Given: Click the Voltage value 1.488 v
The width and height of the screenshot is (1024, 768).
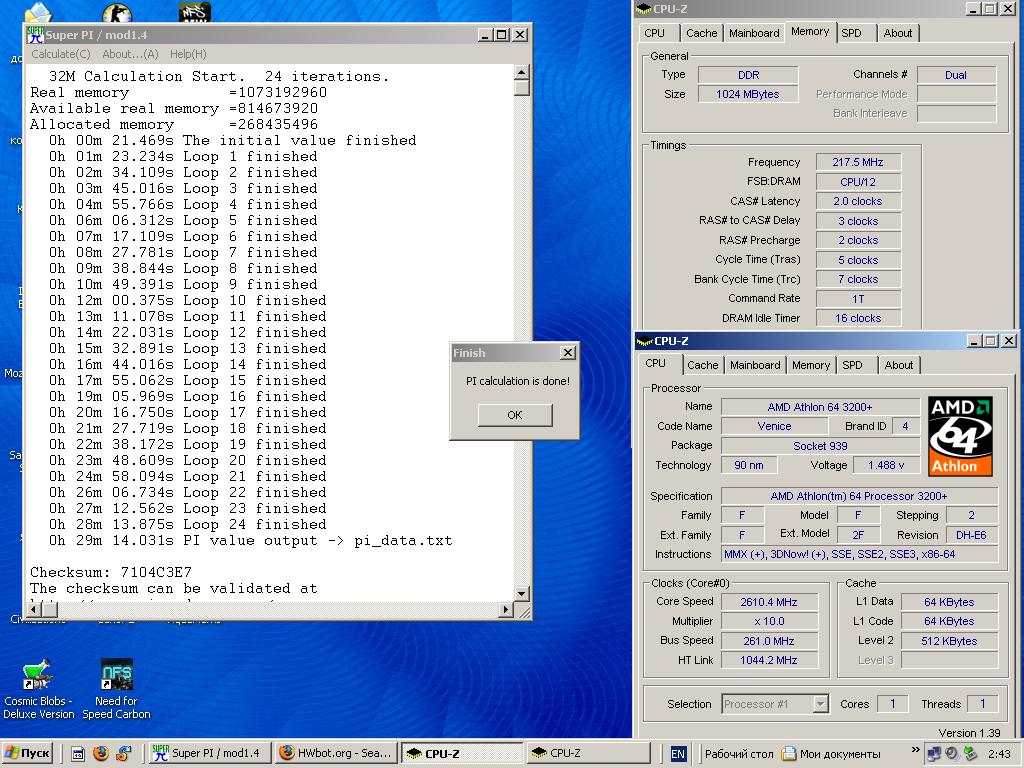Looking at the screenshot, I should [x=886, y=465].
